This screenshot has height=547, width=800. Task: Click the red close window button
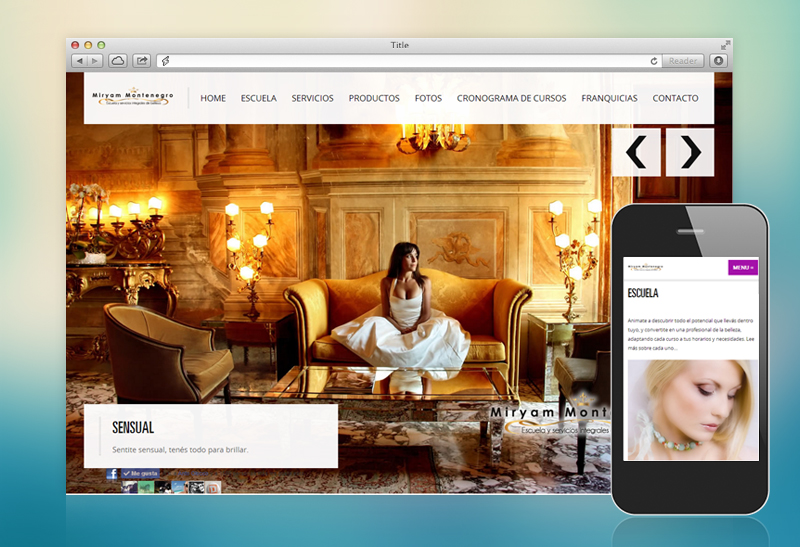[75, 45]
